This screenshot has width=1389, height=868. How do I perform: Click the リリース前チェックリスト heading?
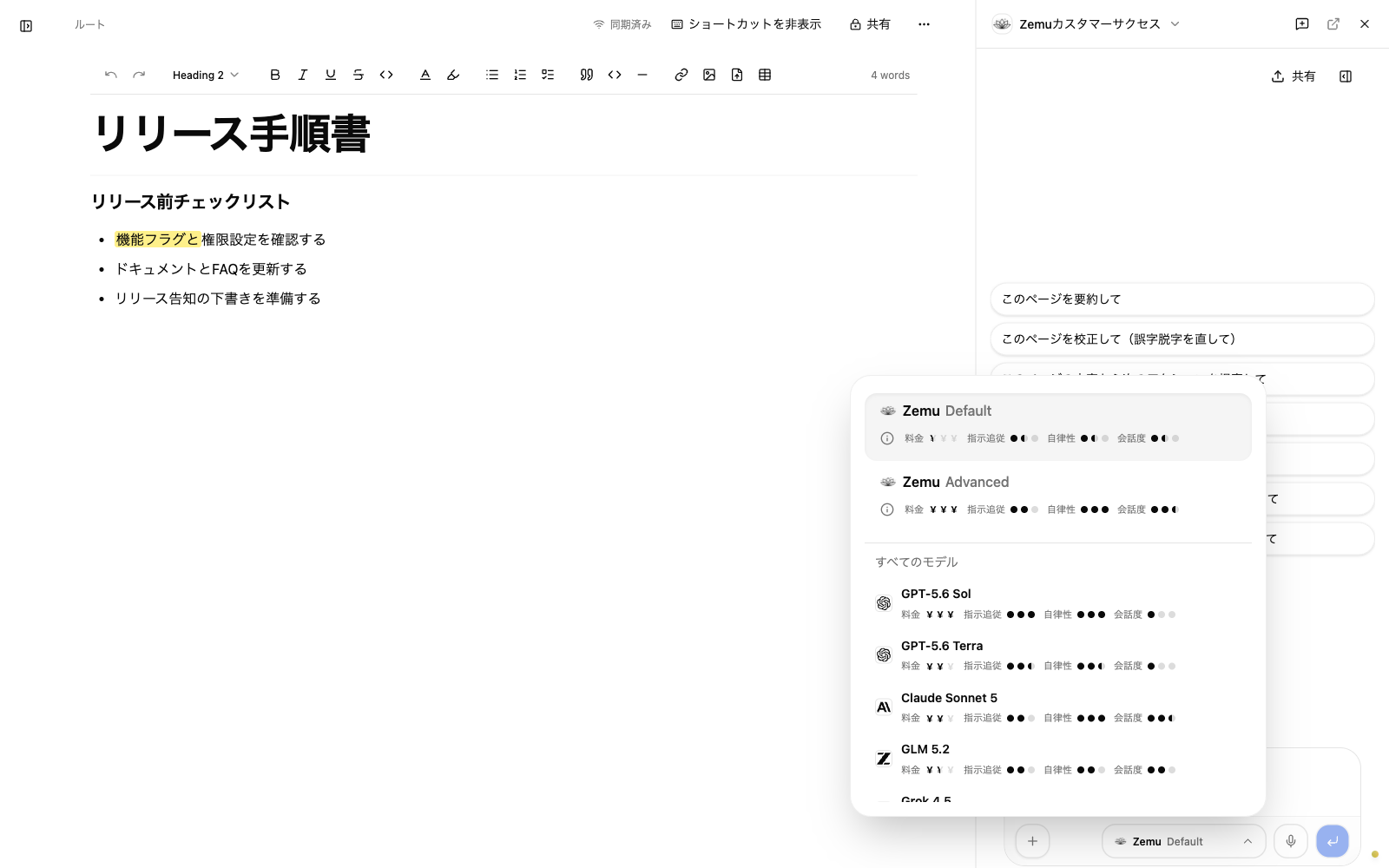[191, 201]
